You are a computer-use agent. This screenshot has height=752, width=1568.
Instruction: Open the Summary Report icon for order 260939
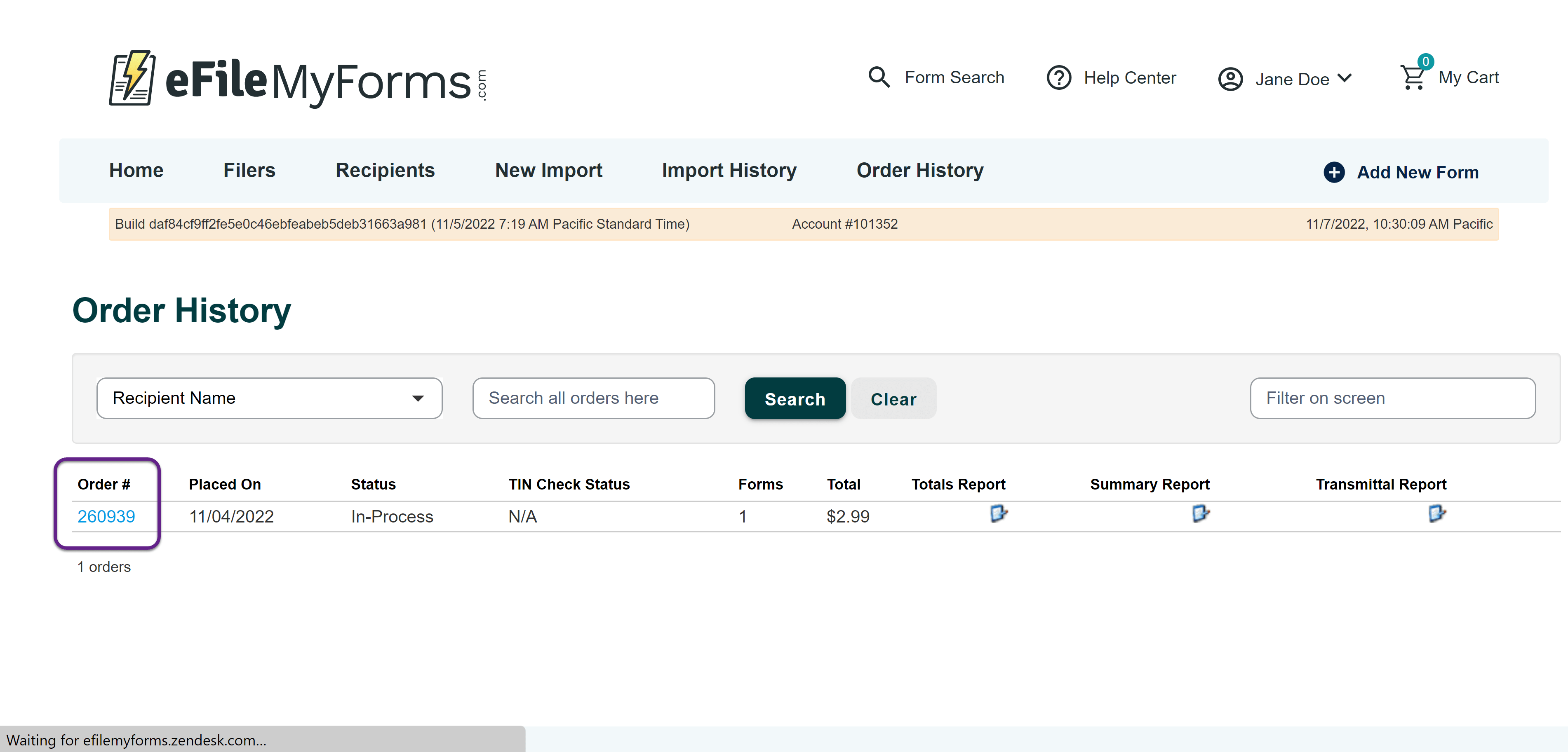(x=1200, y=514)
